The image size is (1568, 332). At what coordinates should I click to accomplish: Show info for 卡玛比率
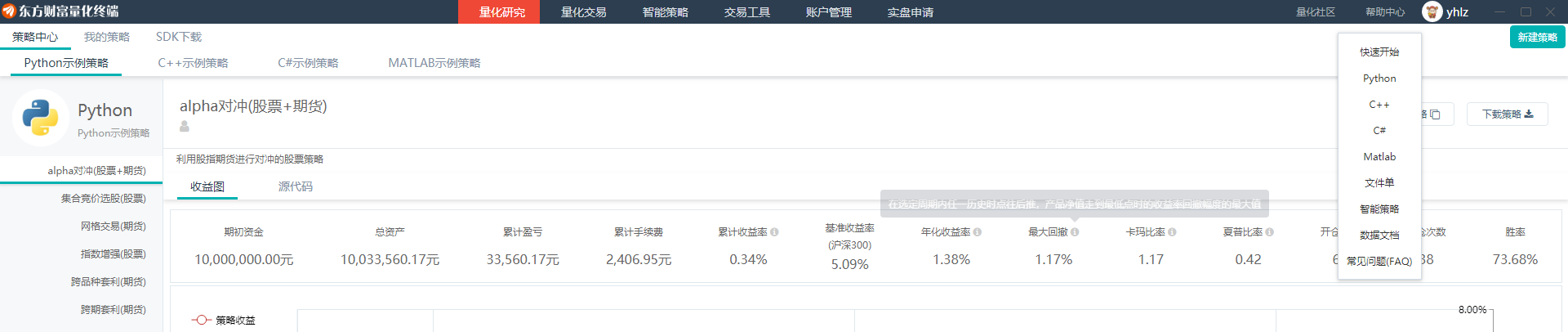1172,232
